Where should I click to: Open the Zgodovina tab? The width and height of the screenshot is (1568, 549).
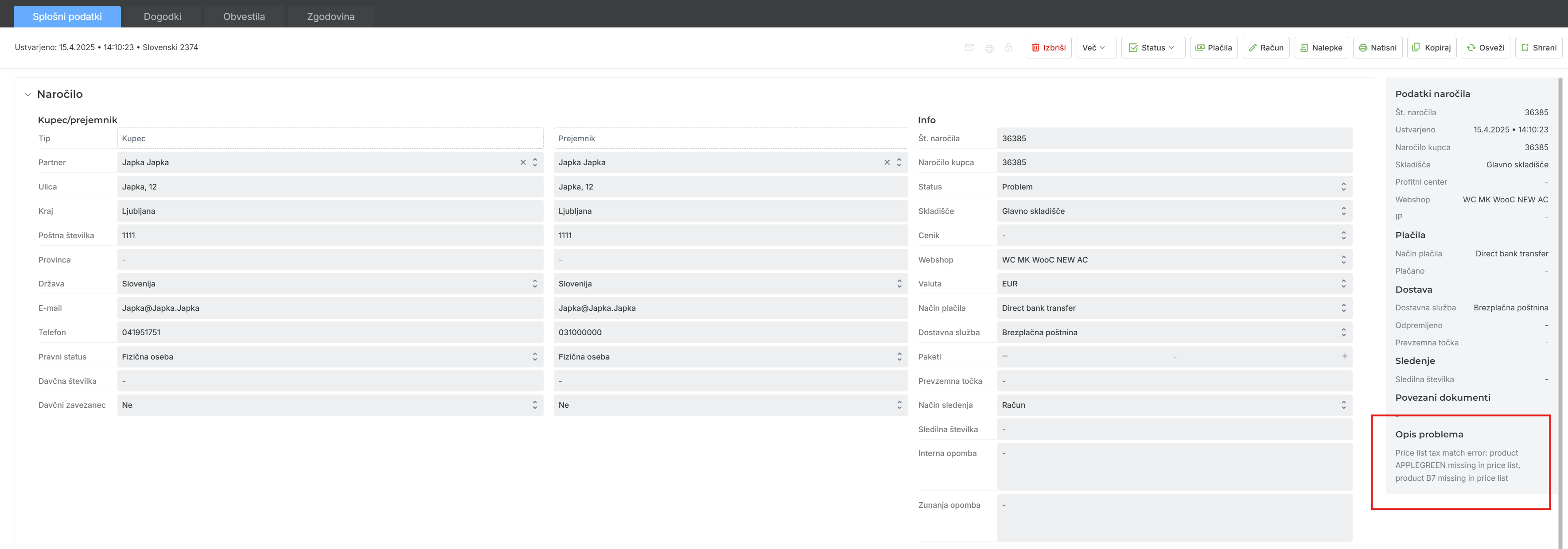pyautogui.click(x=331, y=16)
